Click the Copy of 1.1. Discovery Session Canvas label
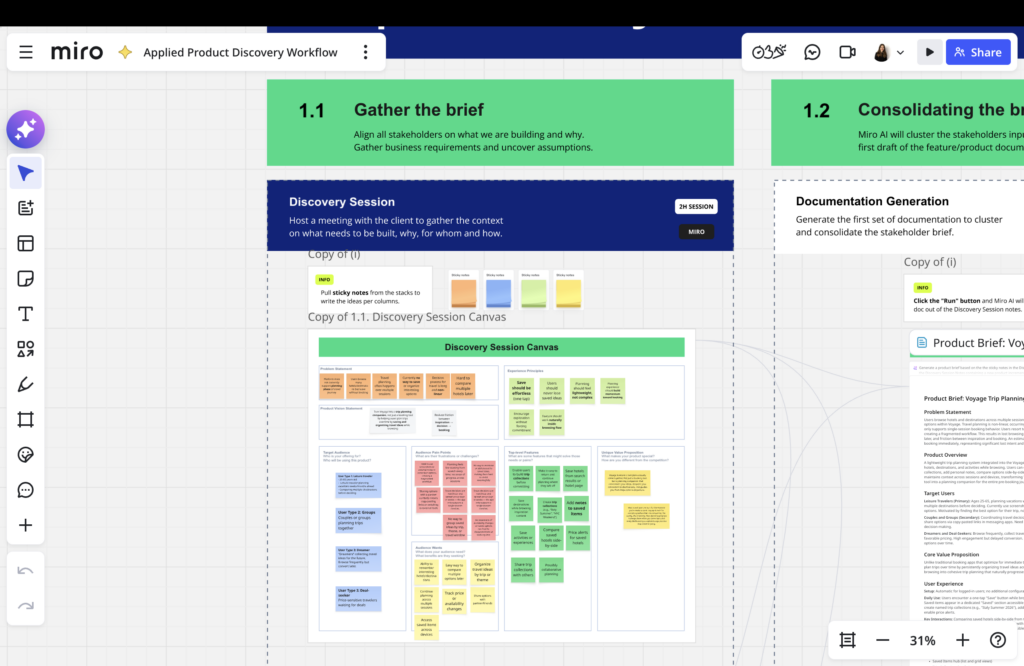This screenshot has height=666, width=1024. tap(407, 317)
